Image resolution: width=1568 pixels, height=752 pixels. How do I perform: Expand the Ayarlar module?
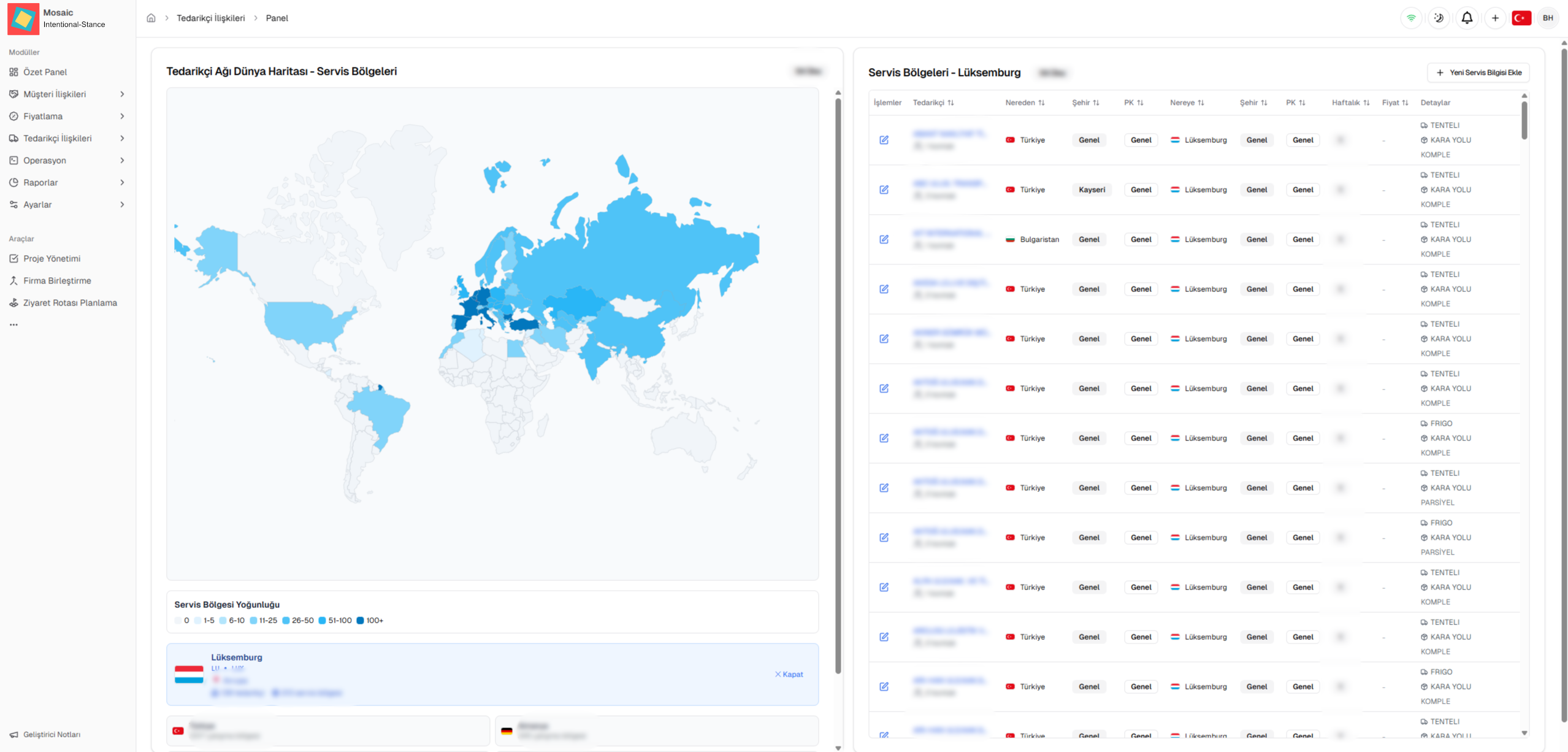pyautogui.click(x=67, y=204)
